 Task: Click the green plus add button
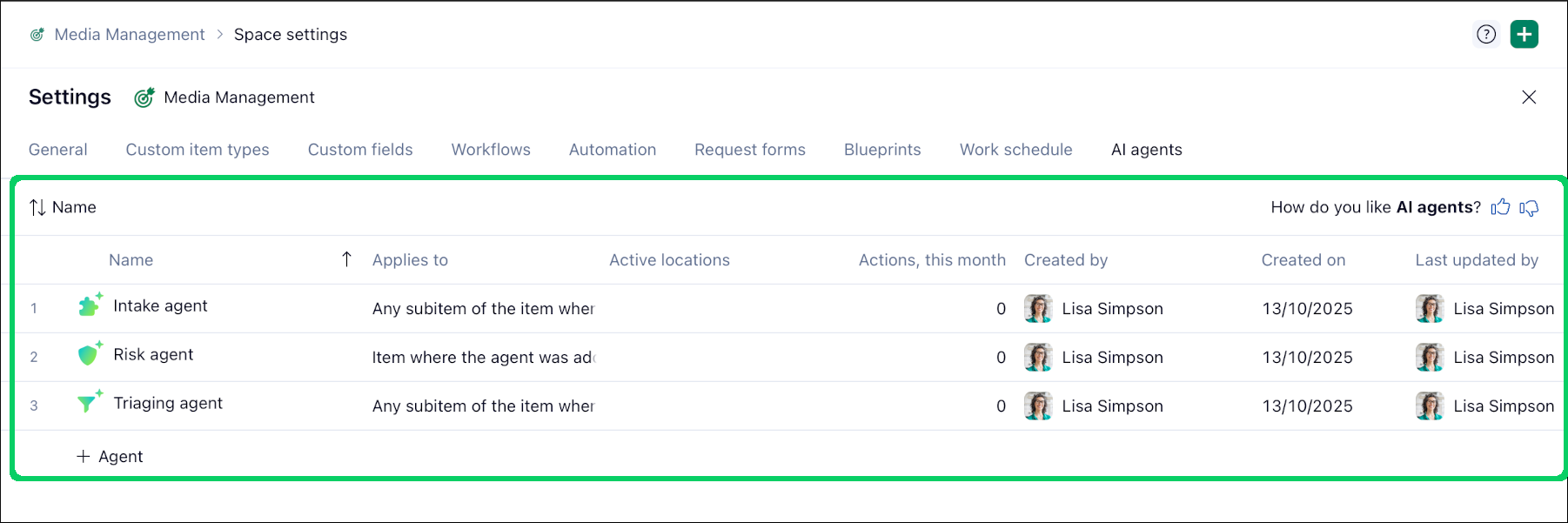(1524, 35)
